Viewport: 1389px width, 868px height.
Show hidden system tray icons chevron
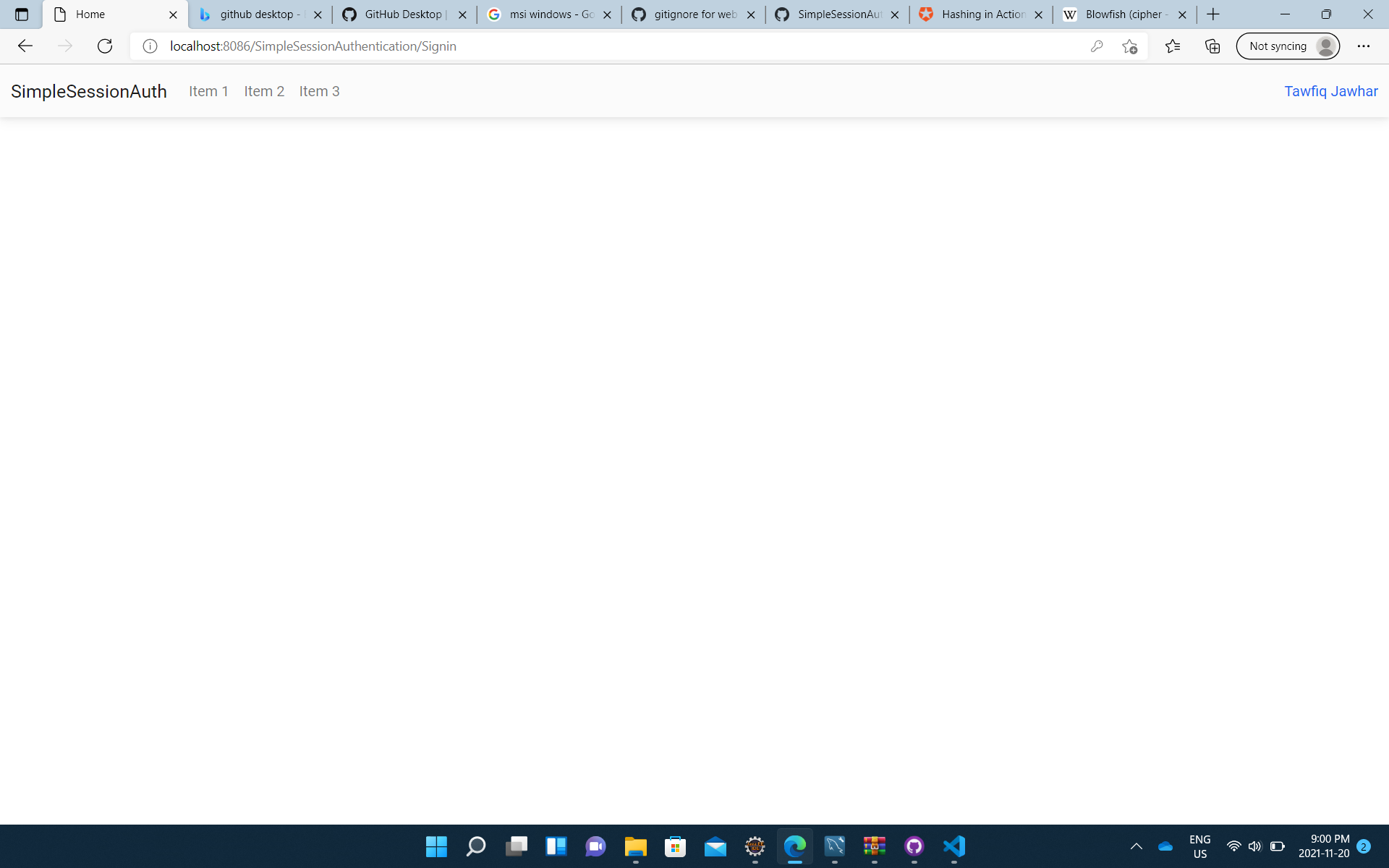pyautogui.click(x=1136, y=846)
